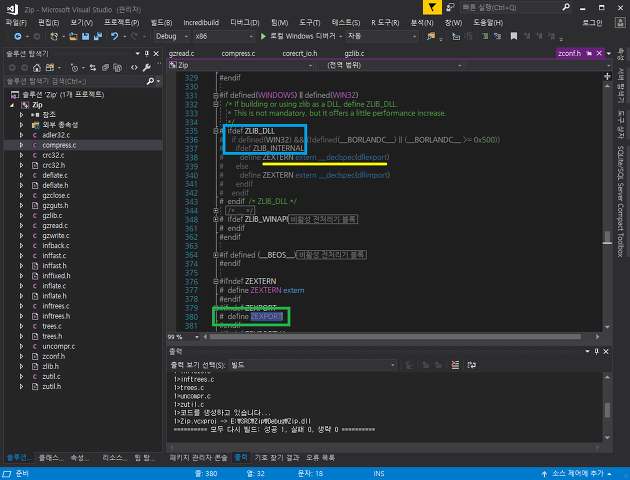Click the Home icon in Solution Explorer
The height and width of the screenshot is (480, 630).
(x=37, y=67)
